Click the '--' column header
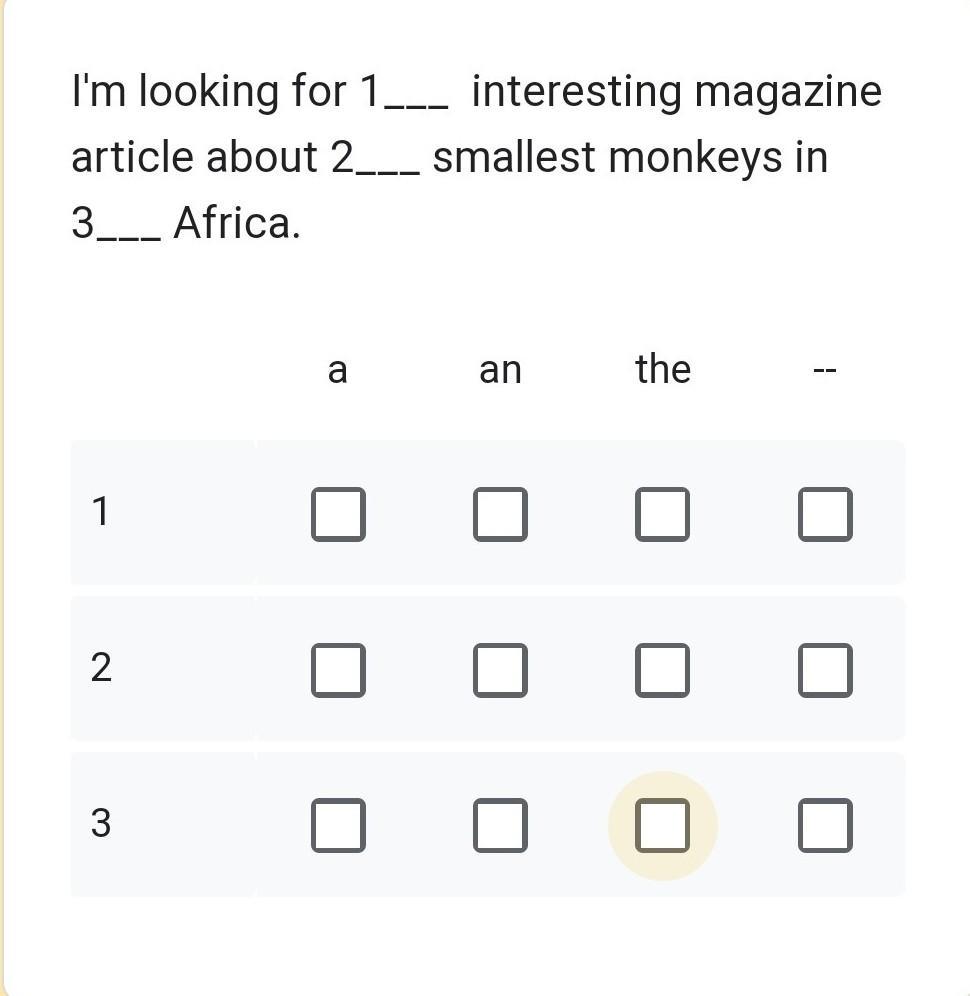The width and height of the screenshot is (970, 996). coord(825,370)
